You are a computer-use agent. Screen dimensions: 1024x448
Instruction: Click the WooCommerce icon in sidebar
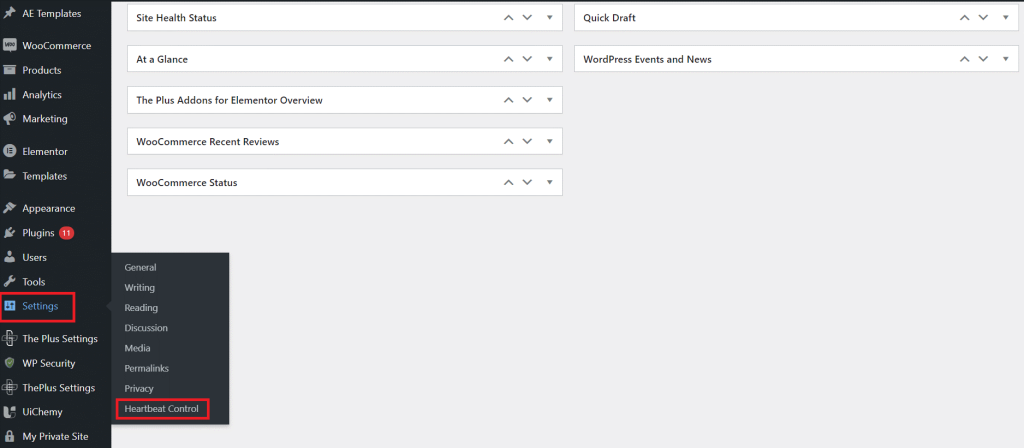click(9, 46)
